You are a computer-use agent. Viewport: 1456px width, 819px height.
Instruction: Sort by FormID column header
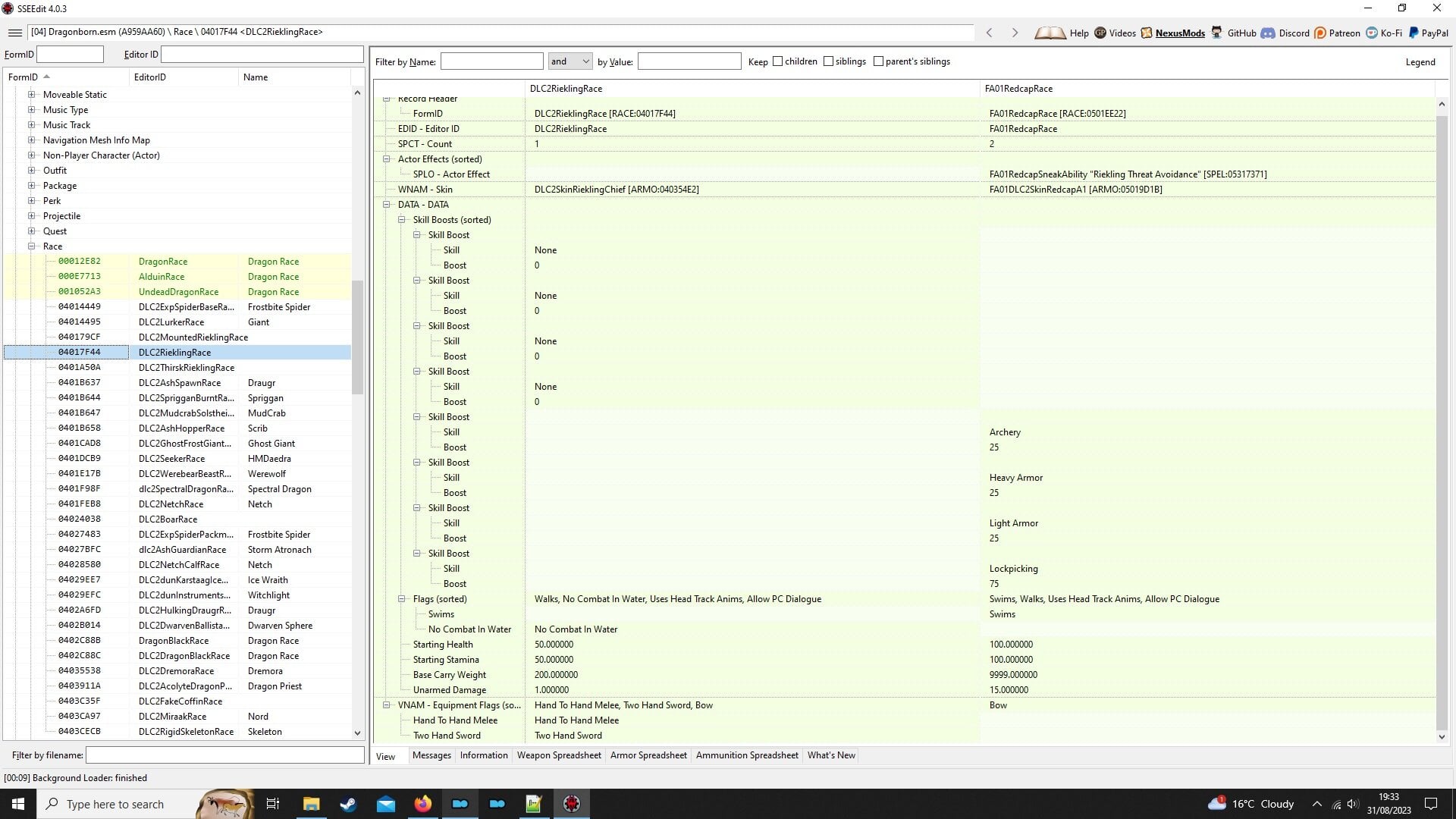tap(67, 77)
